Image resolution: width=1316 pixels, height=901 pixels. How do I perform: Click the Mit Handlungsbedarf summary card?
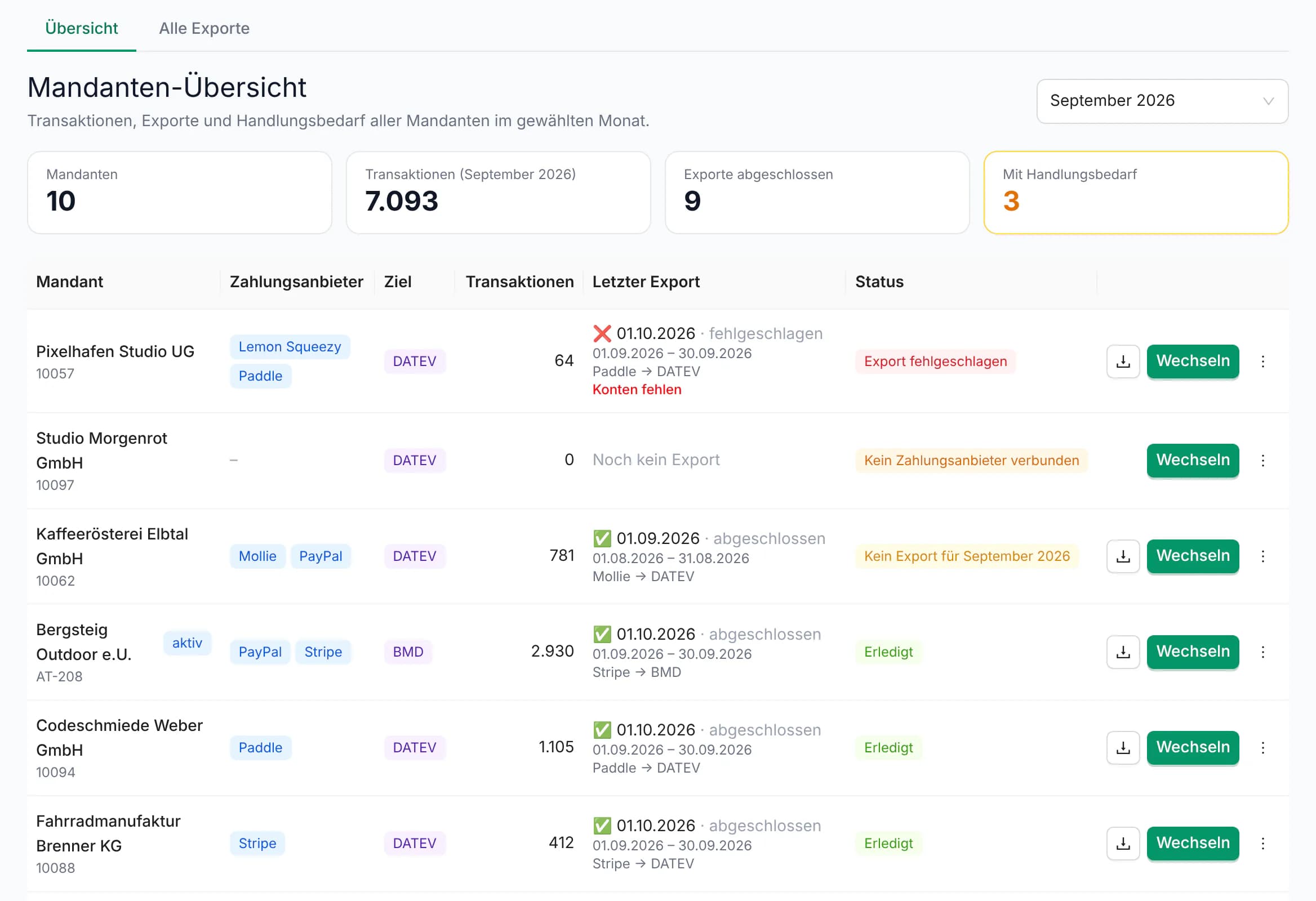[1136, 193]
